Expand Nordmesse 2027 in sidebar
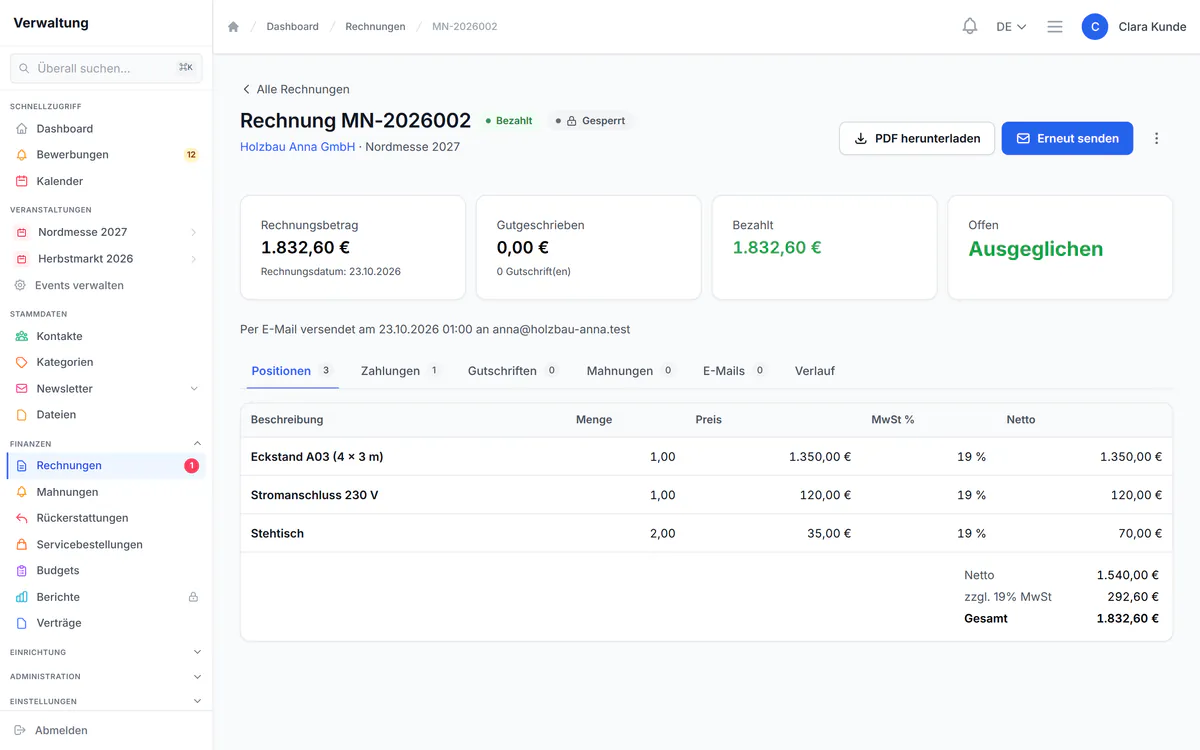 click(193, 232)
